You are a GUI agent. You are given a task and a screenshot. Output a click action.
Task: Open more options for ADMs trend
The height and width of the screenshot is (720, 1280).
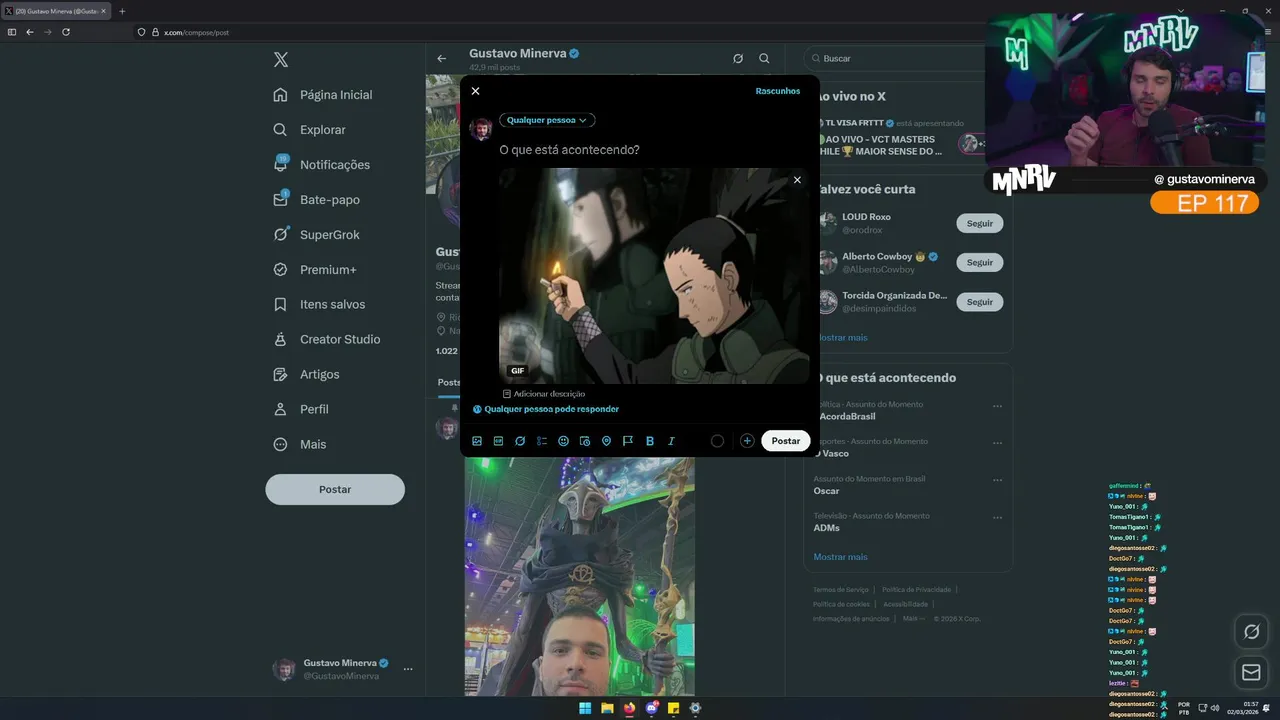tap(997, 517)
